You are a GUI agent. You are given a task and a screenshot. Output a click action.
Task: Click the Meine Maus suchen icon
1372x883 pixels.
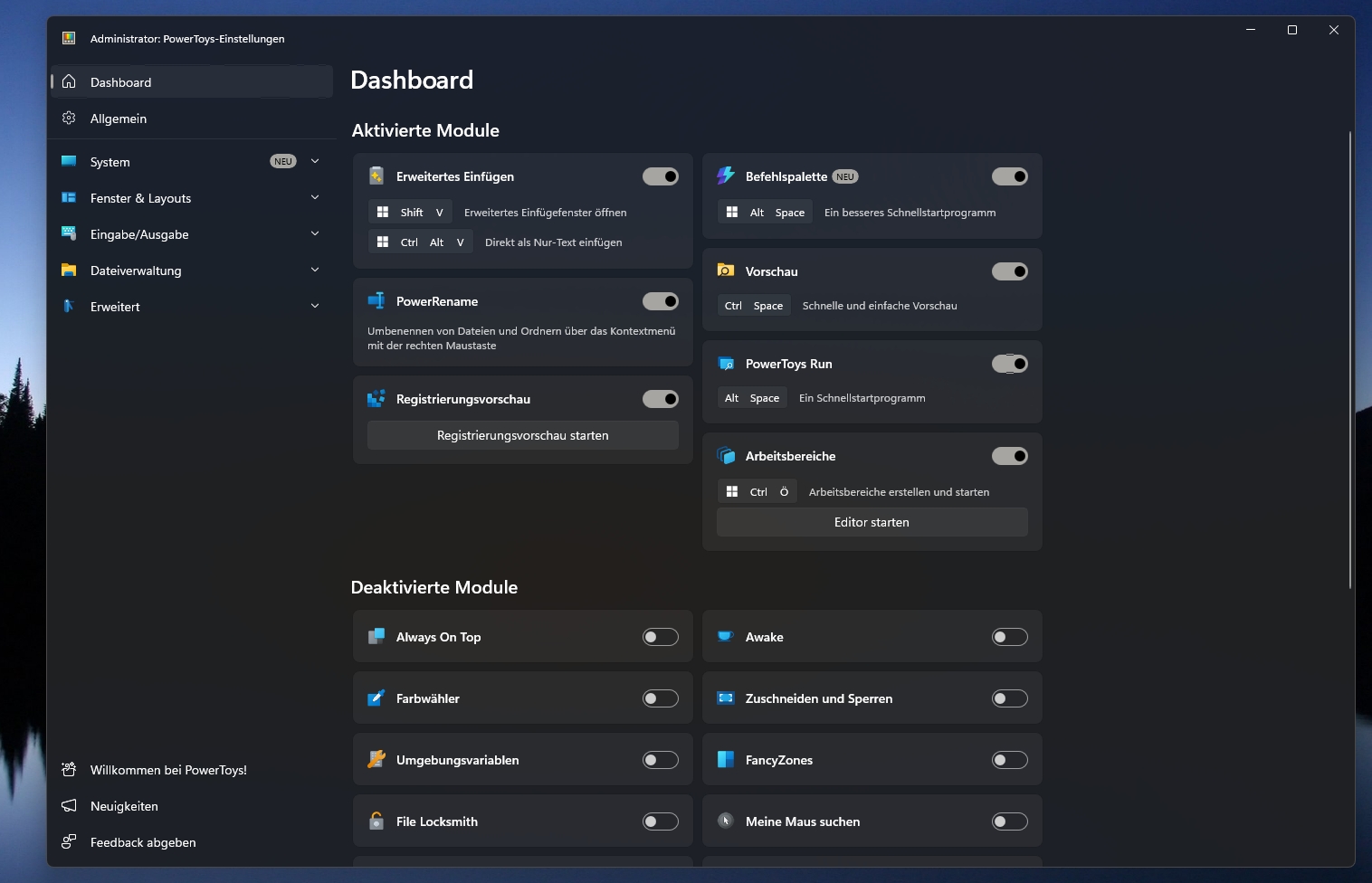click(x=726, y=821)
